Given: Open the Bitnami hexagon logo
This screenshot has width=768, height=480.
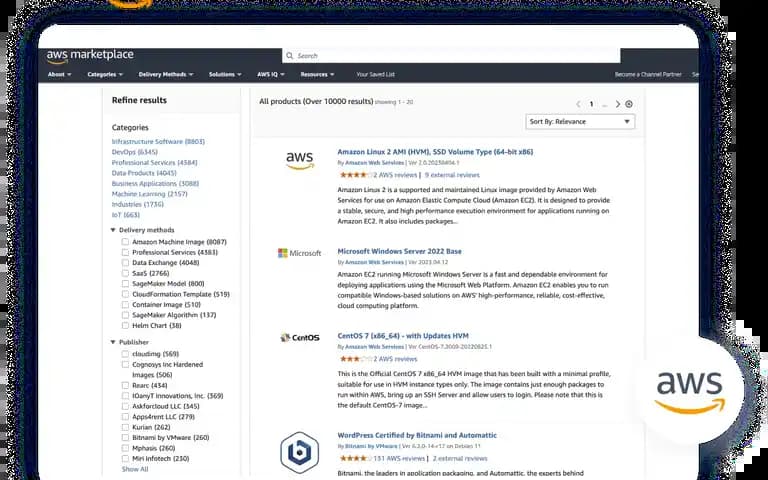Looking at the screenshot, I should [299, 453].
